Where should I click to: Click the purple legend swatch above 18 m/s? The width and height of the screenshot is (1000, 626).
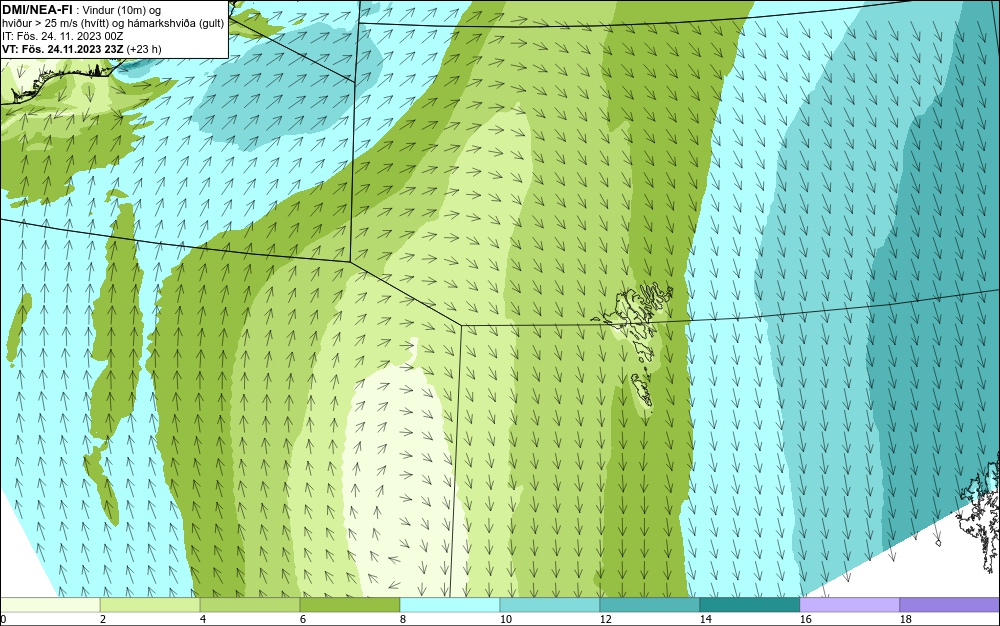point(949,605)
